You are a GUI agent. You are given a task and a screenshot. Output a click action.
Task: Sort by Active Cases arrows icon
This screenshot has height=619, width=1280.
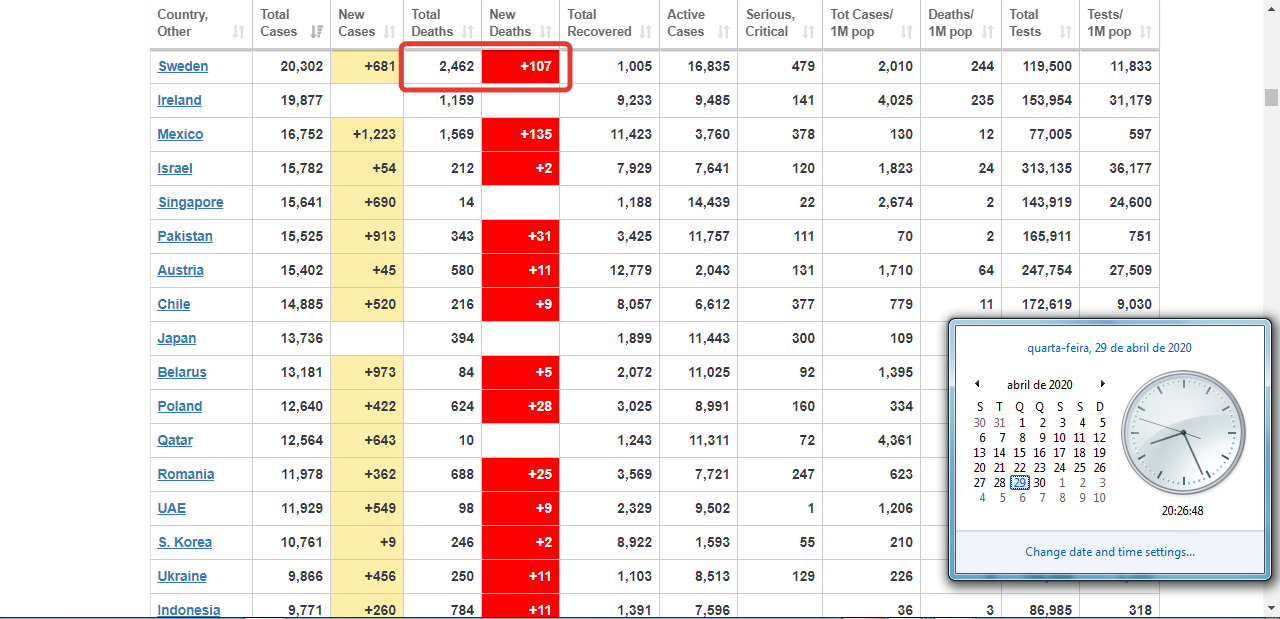(725, 32)
